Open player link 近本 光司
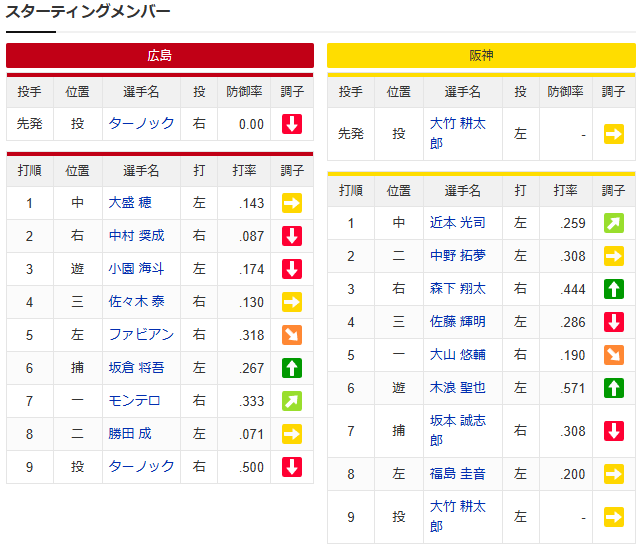 click(458, 222)
